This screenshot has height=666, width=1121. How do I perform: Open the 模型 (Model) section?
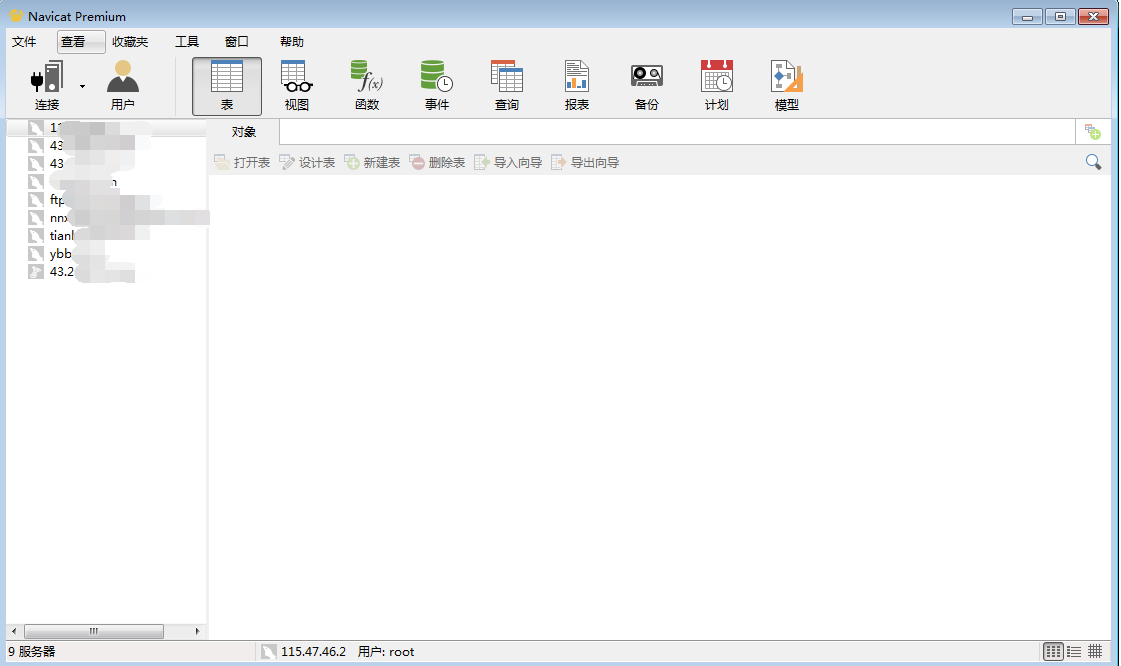787,86
